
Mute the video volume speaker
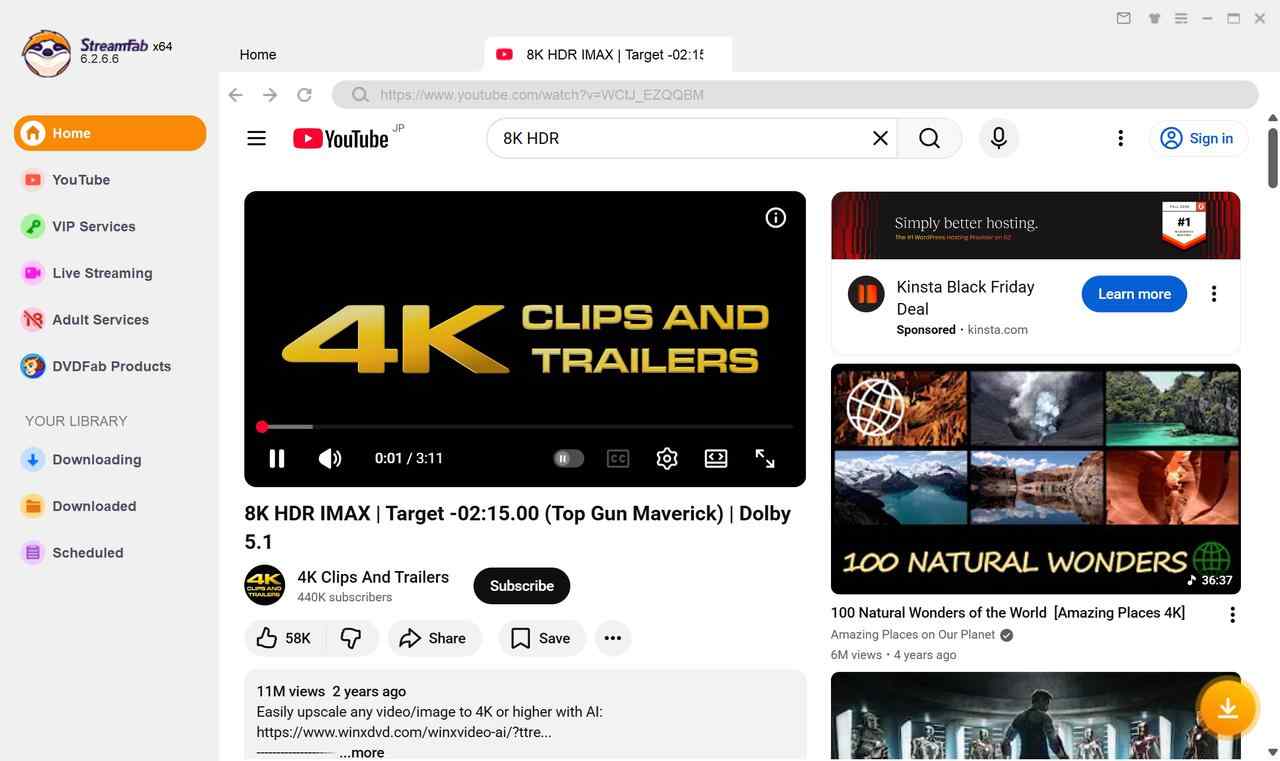click(329, 458)
